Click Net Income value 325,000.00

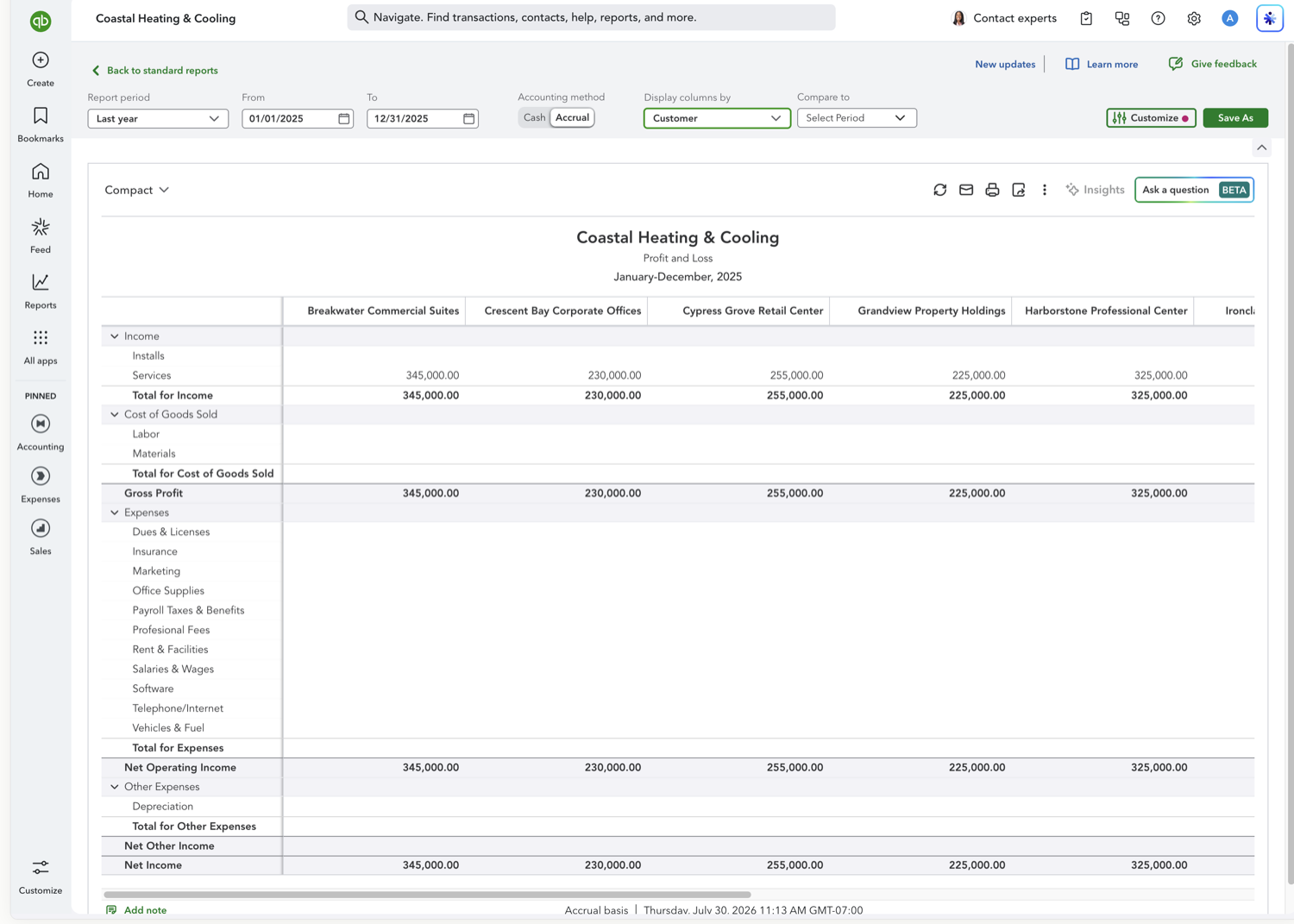[x=1159, y=865]
